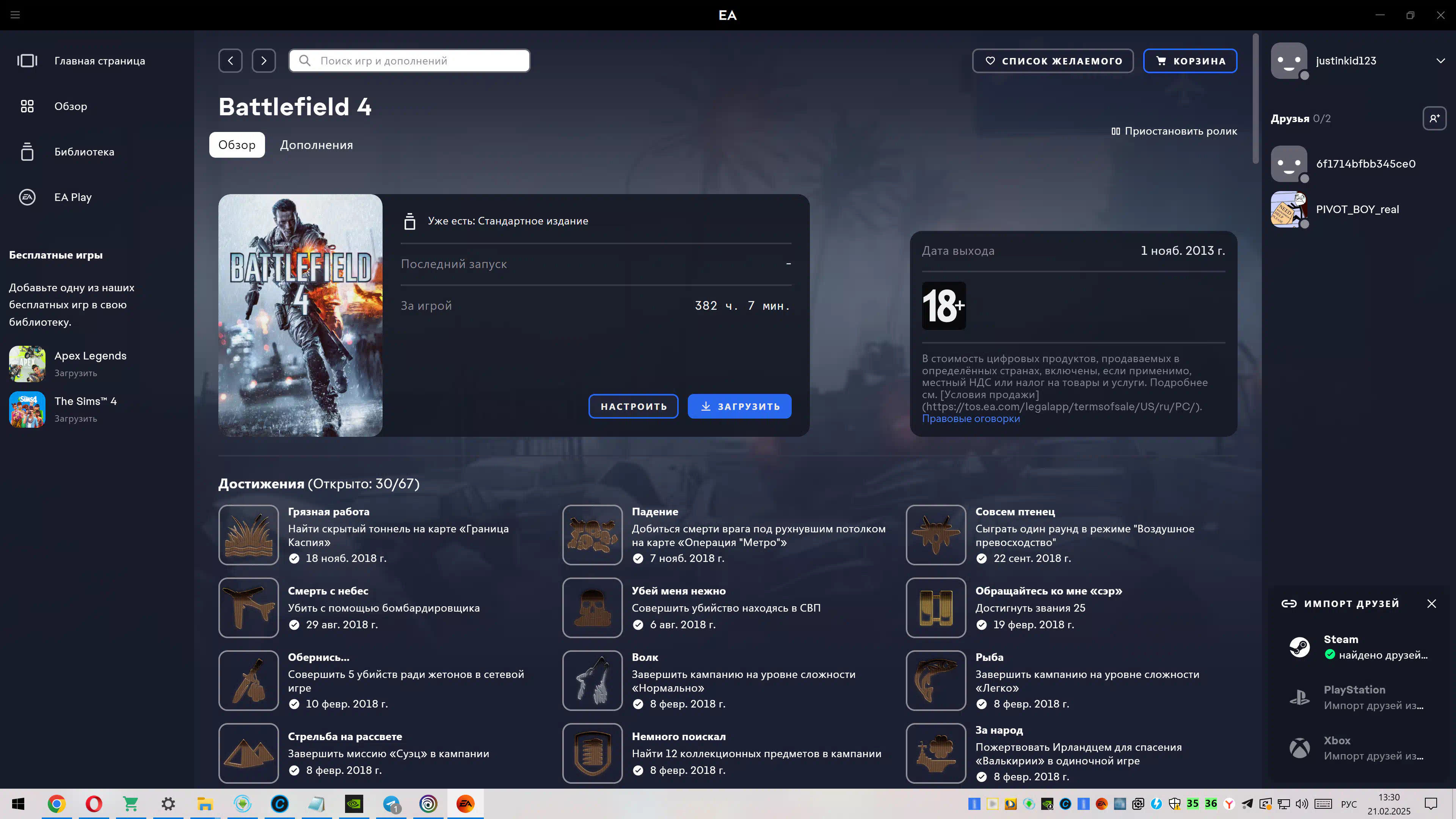The width and height of the screenshot is (1456, 819).
Task: Click the main page vertical scrollbar
Action: pyautogui.click(x=1256, y=99)
